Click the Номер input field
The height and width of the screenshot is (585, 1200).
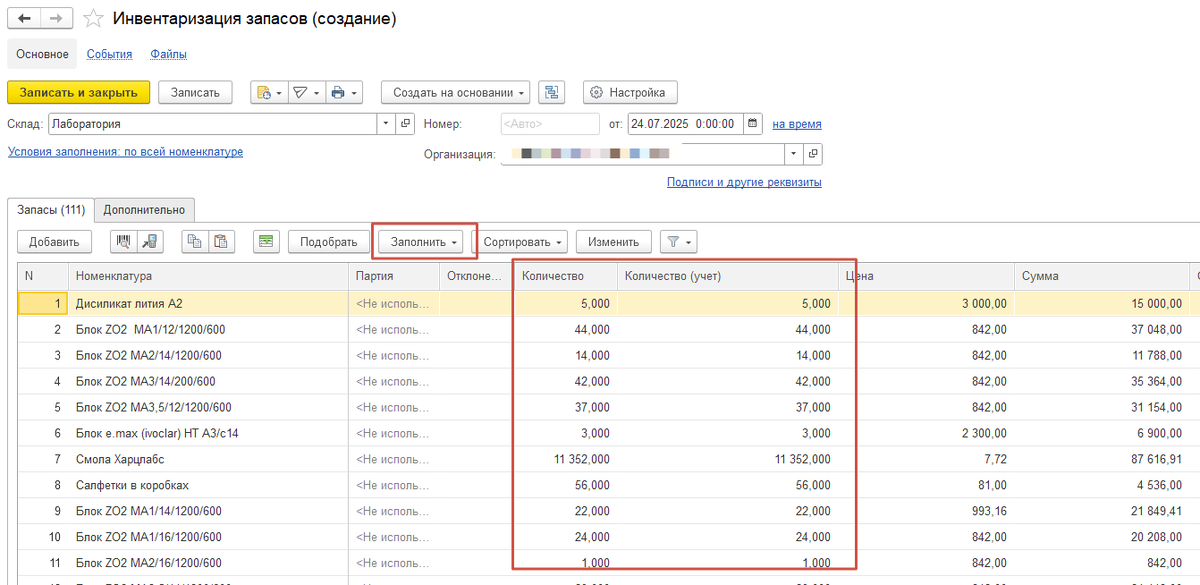point(550,124)
